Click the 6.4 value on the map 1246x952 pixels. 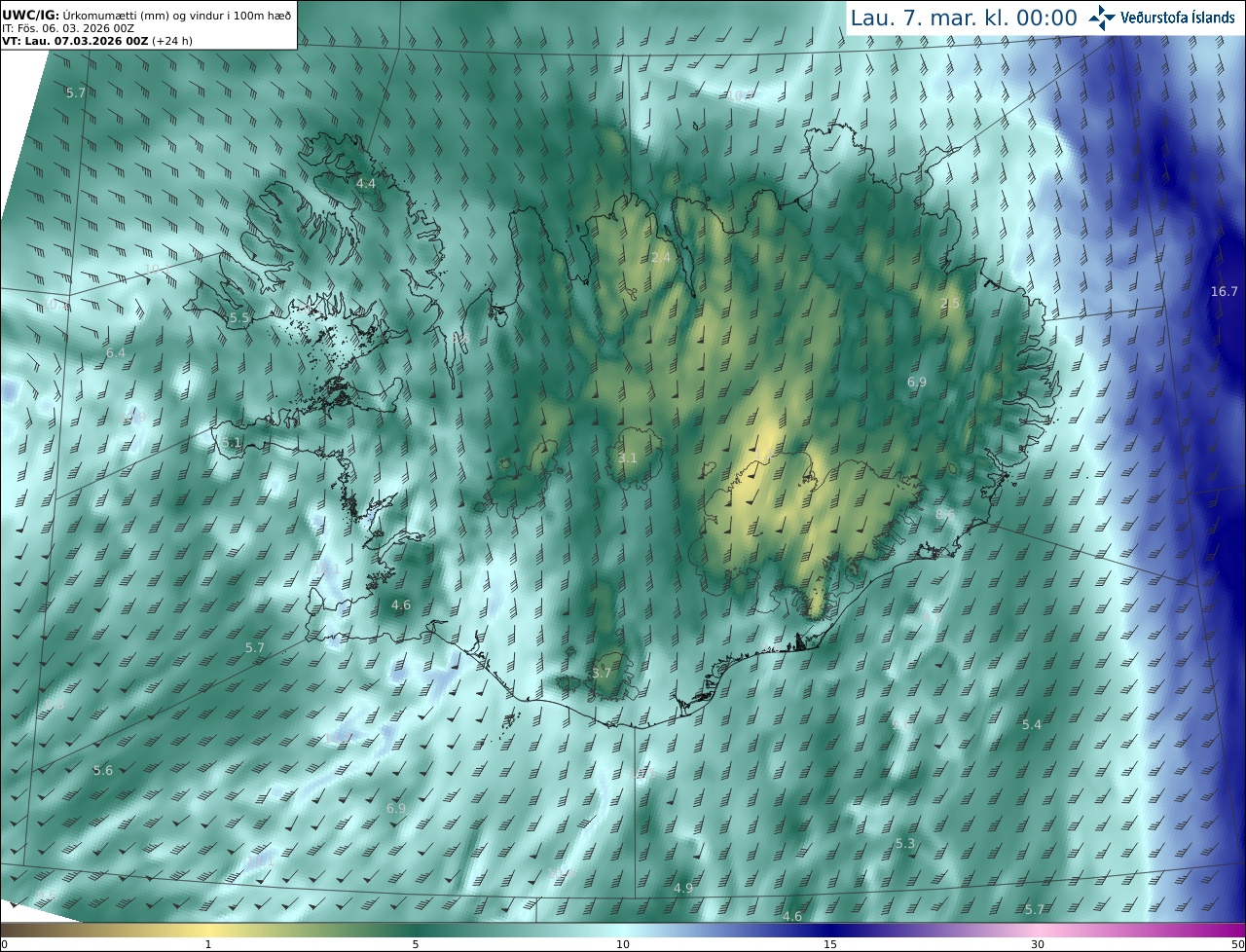[x=116, y=352]
